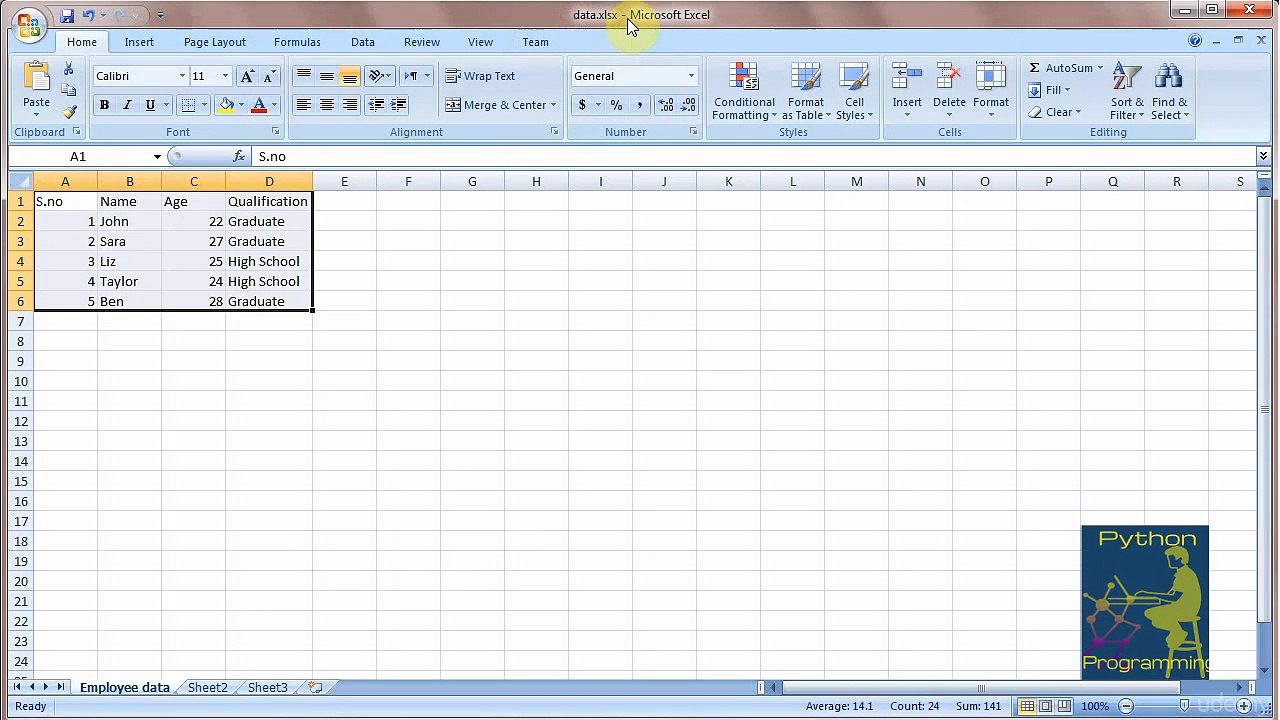1280x720 pixels.
Task: Align cell text left
Action: pyautogui.click(x=303, y=104)
